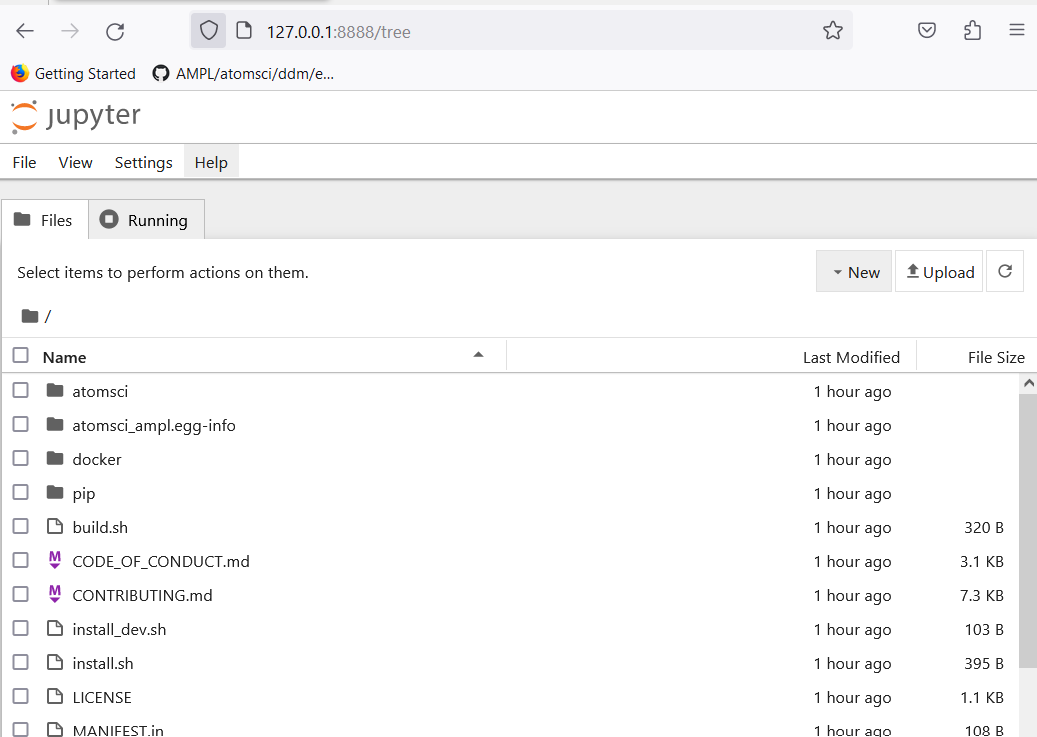
Task: Click the page info icon in address bar
Action: [244, 31]
